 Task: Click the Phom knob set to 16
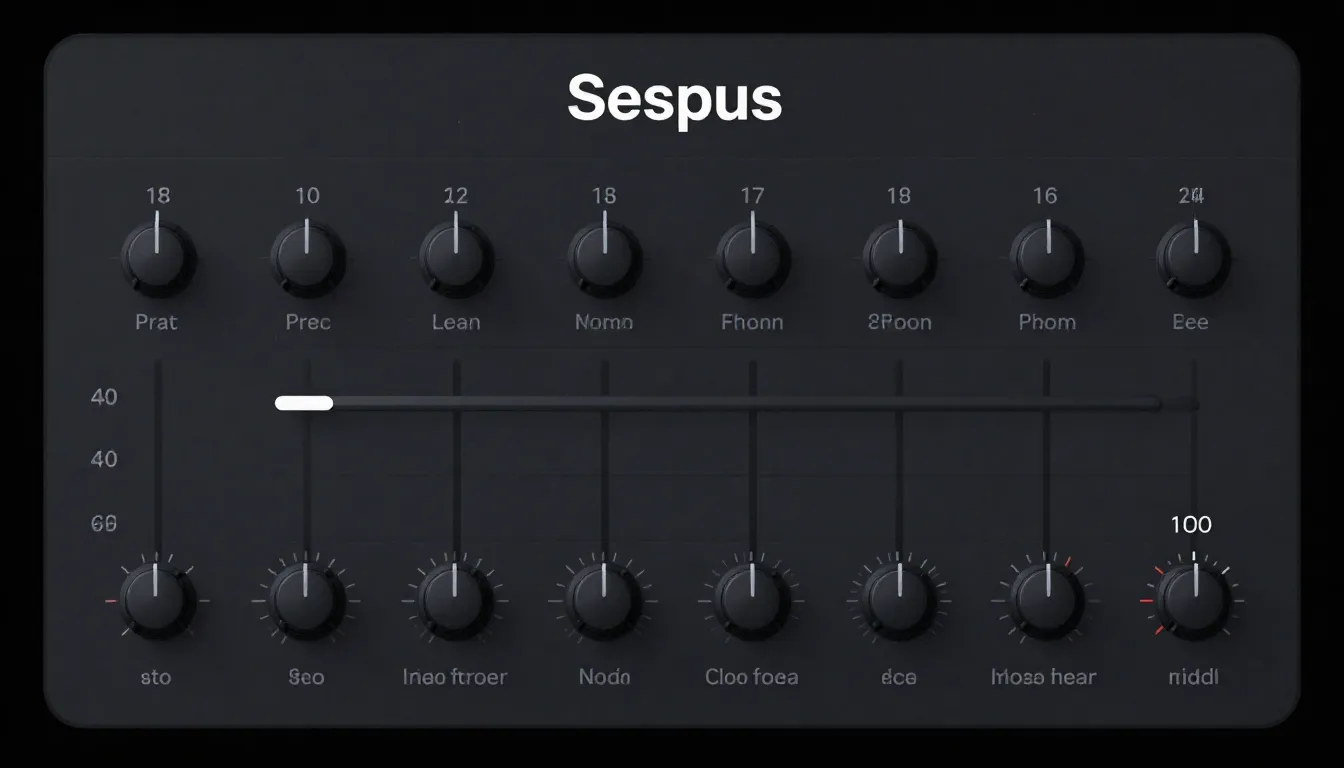(x=1046, y=257)
